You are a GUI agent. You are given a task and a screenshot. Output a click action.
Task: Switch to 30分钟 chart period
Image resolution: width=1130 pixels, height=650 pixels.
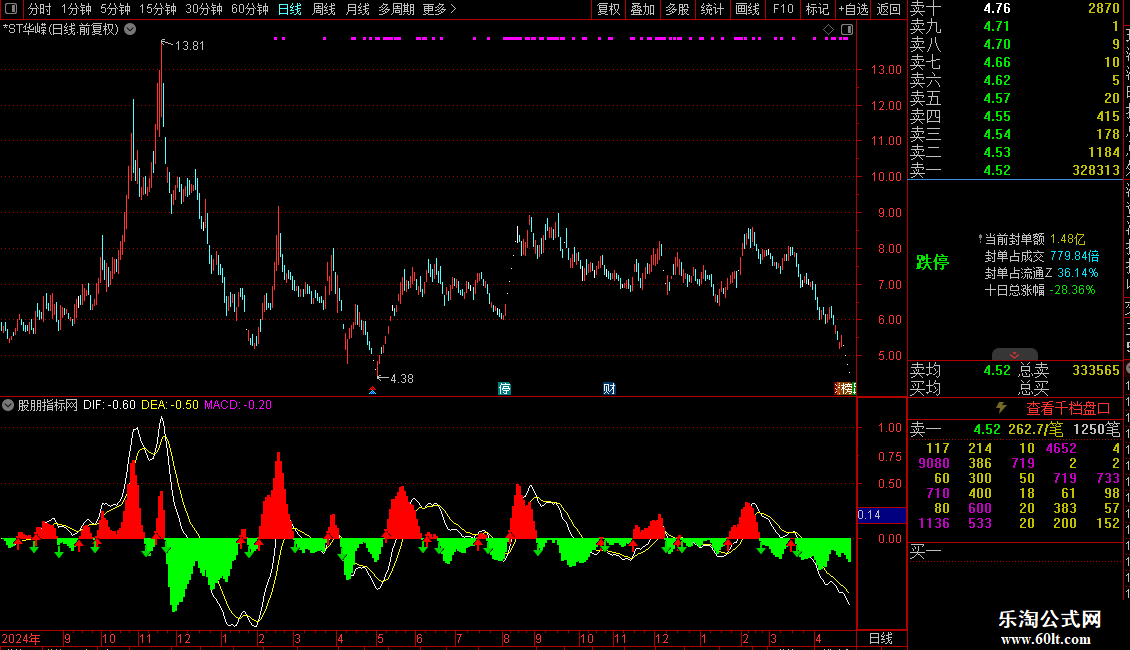[203, 9]
